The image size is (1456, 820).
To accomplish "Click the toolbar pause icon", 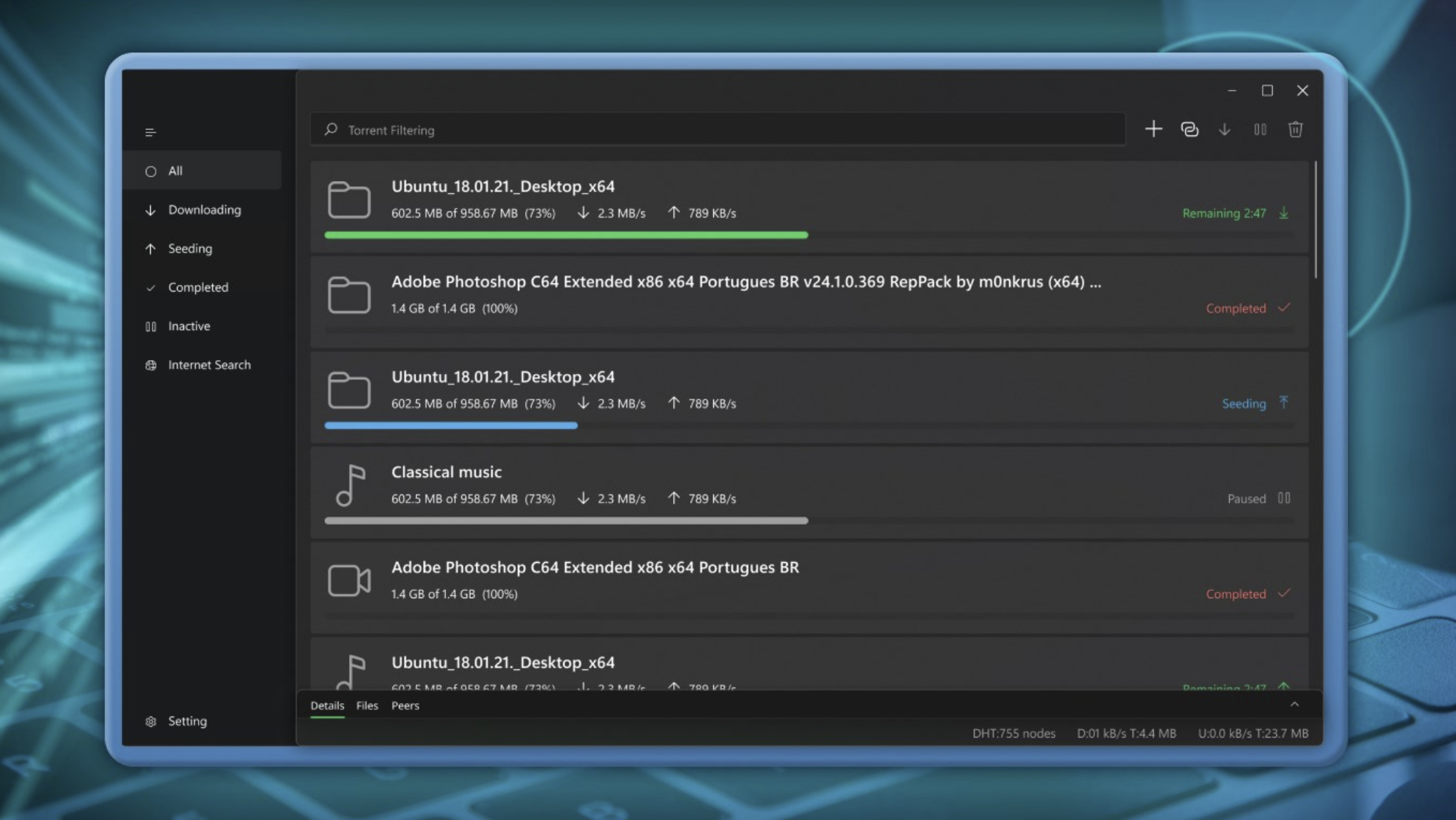I will coord(1260,130).
